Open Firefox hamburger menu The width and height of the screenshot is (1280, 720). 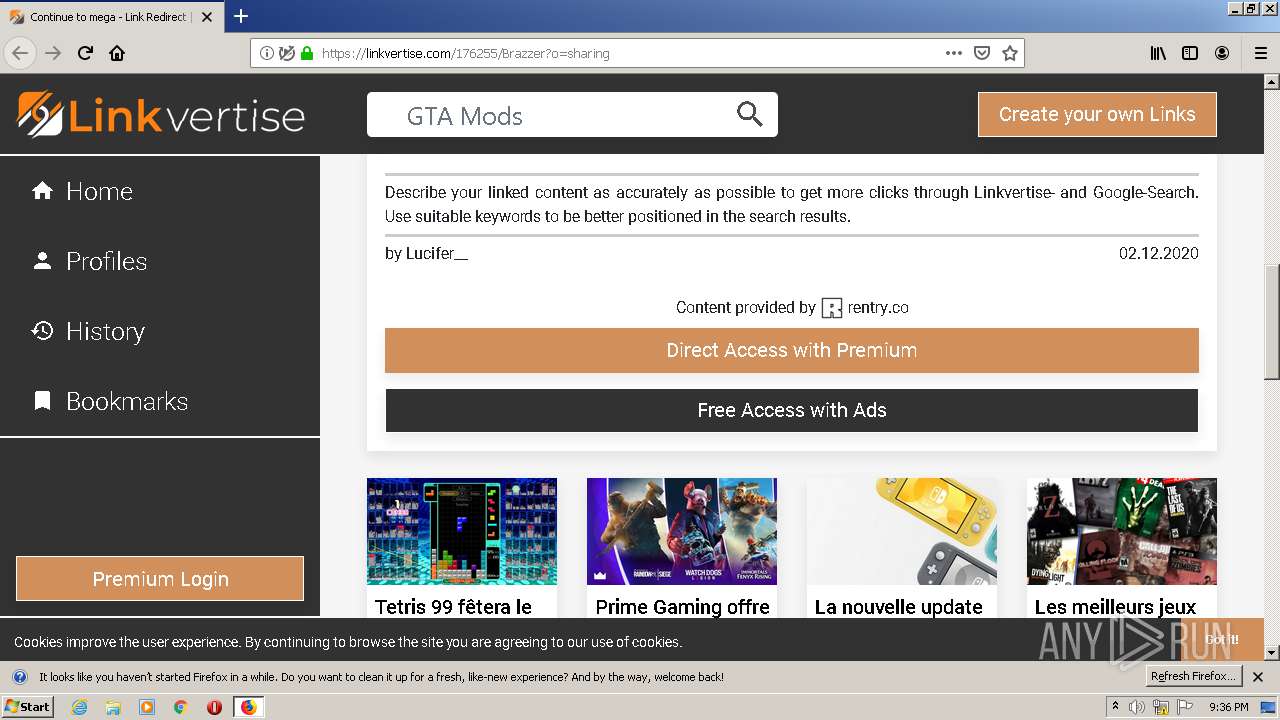(1260, 53)
